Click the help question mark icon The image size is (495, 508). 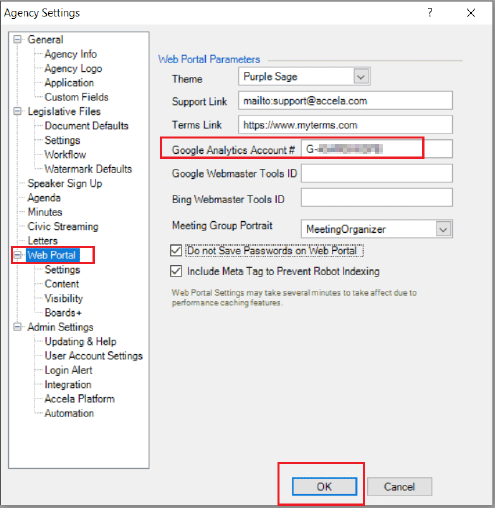click(x=430, y=13)
